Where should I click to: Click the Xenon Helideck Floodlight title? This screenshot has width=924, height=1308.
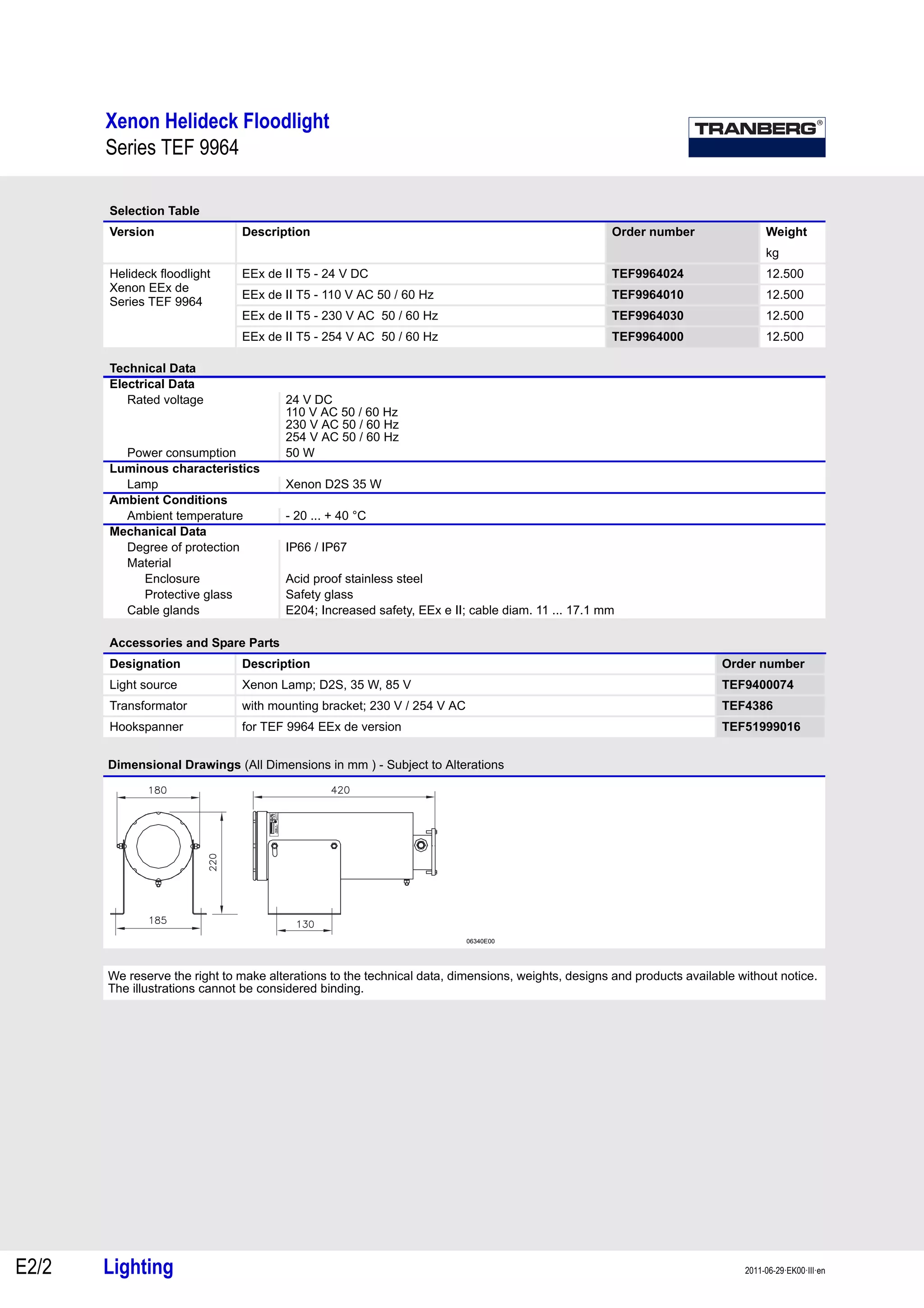coord(217,121)
